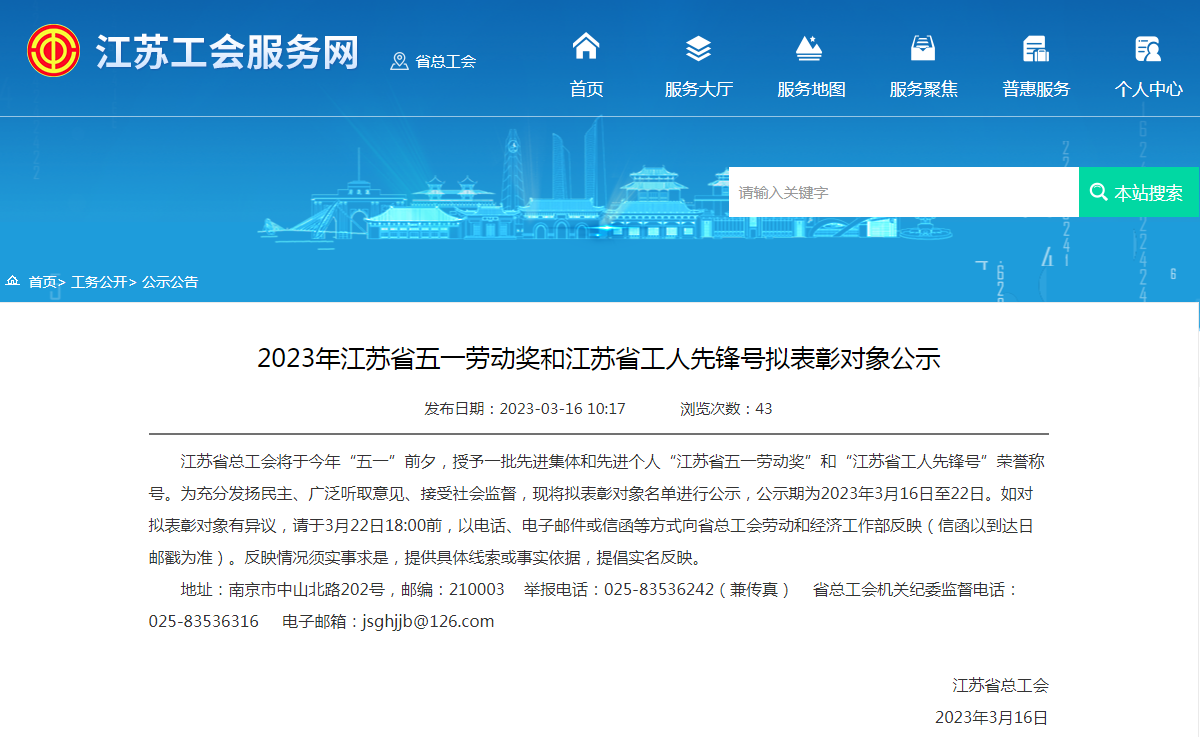Click the supervision phone 025-83536316
Image resolution: width=1200 pixels, height=737 pixels.
204,621
